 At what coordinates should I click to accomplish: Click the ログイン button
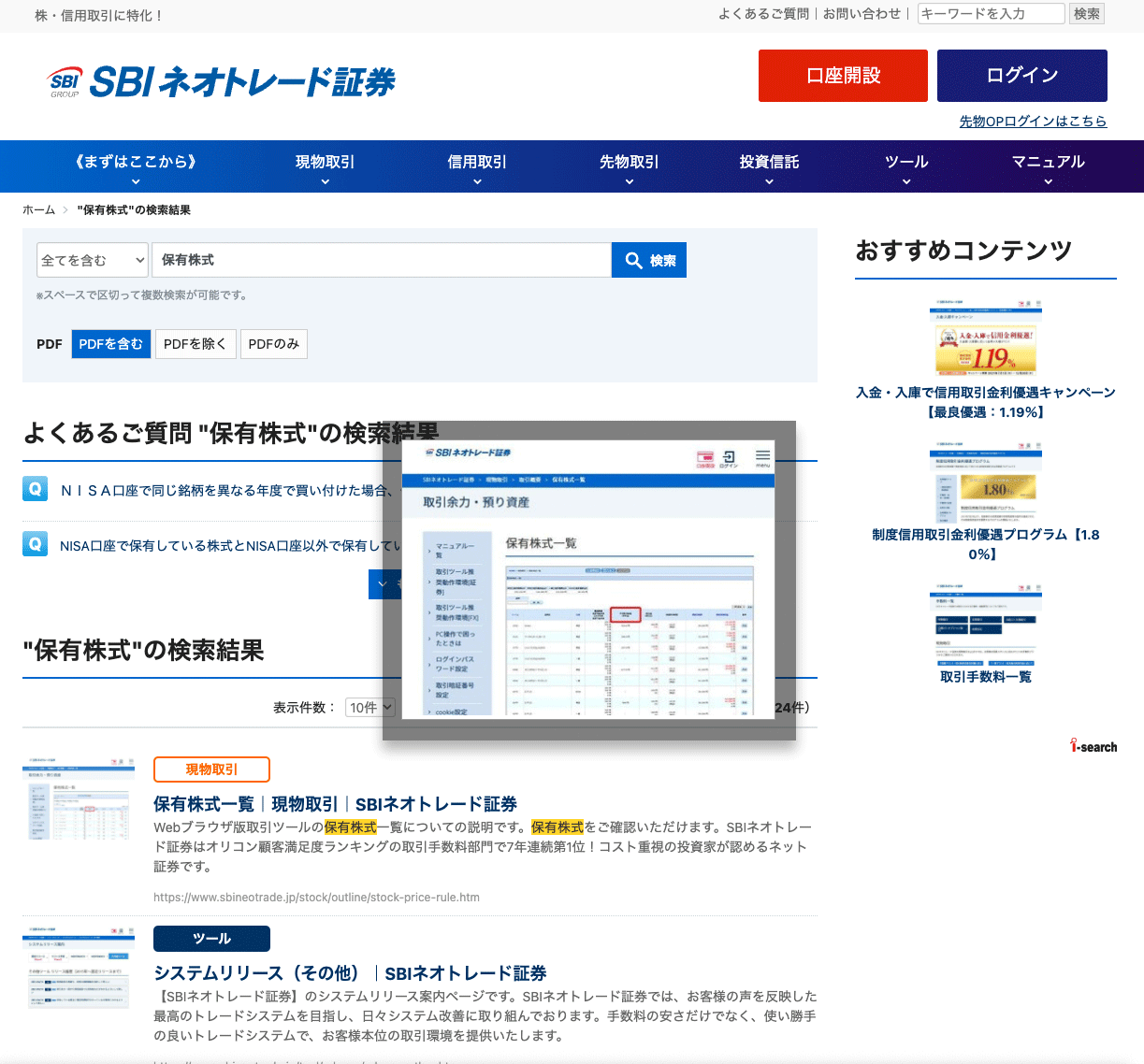click(1022, 76)
